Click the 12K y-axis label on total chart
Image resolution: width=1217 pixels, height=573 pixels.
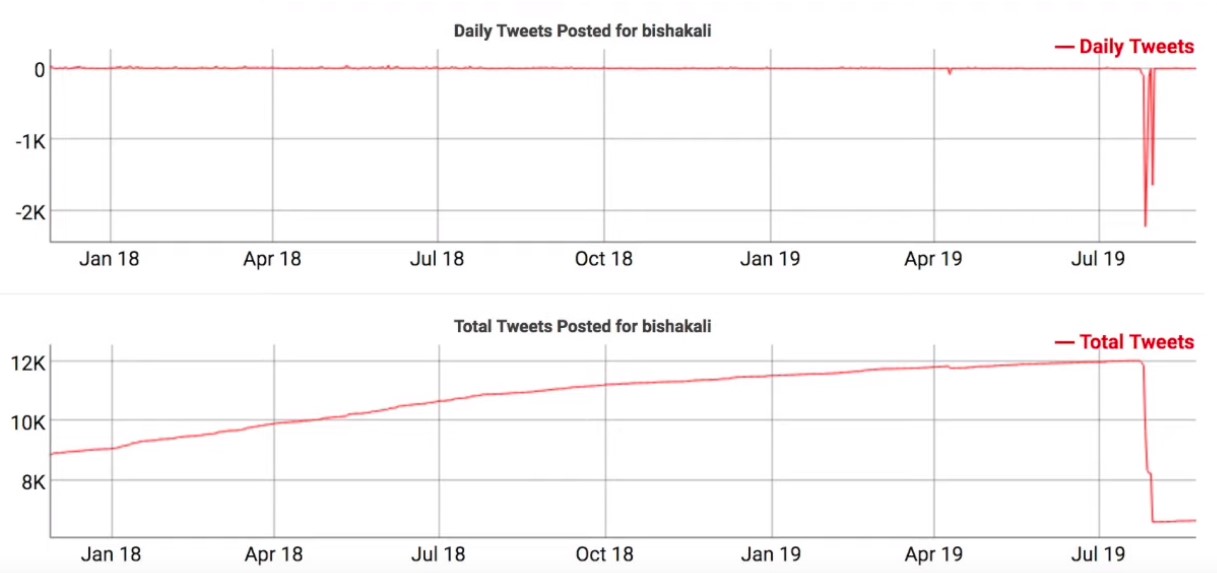[28, 363]
